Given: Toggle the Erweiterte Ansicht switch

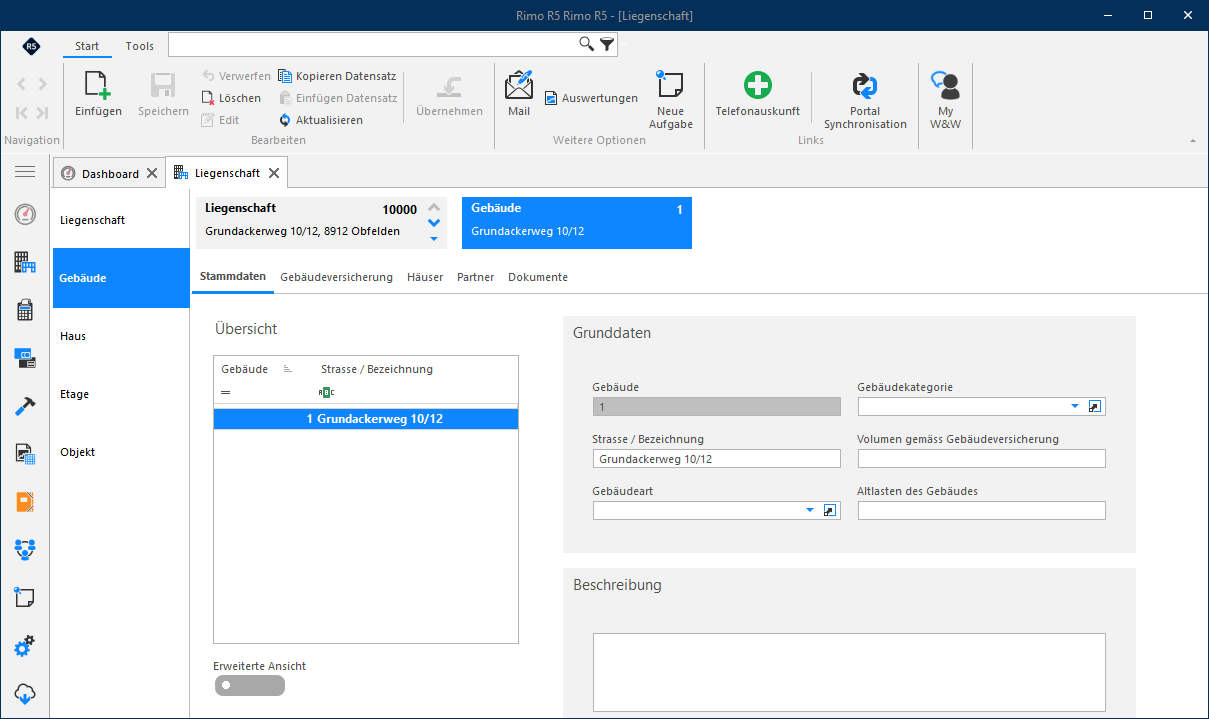Looking at the screenshot, I should pyautogui.click(x=249, y=685).
